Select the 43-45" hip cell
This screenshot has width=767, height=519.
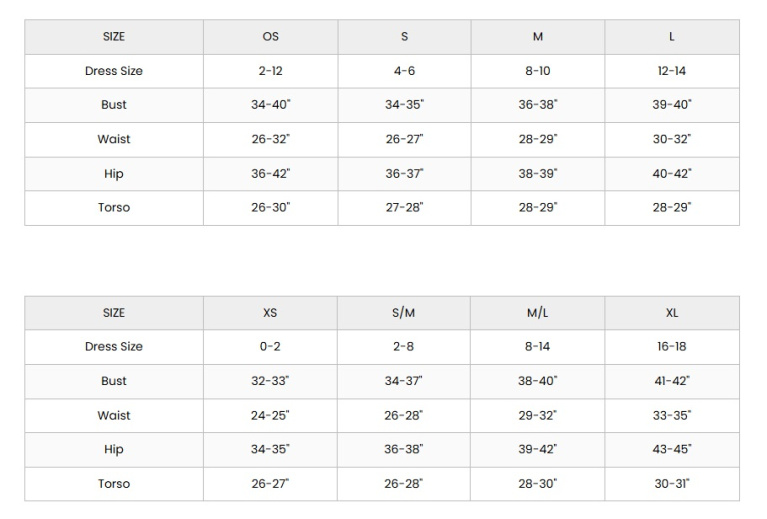pos(672,450)
